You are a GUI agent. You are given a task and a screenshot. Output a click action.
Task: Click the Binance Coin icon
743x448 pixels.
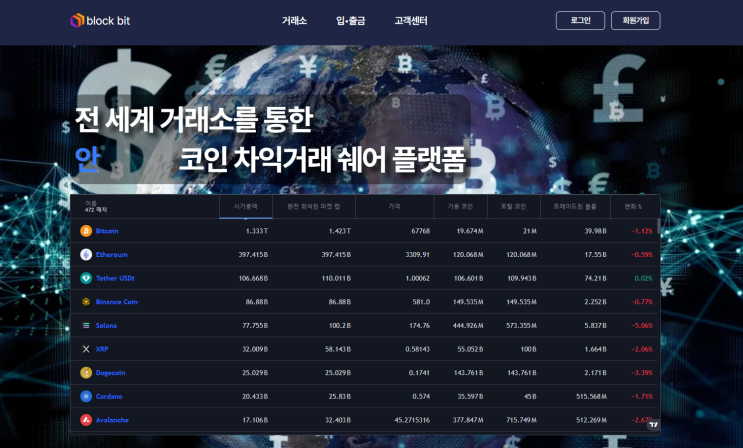[86, 302]
